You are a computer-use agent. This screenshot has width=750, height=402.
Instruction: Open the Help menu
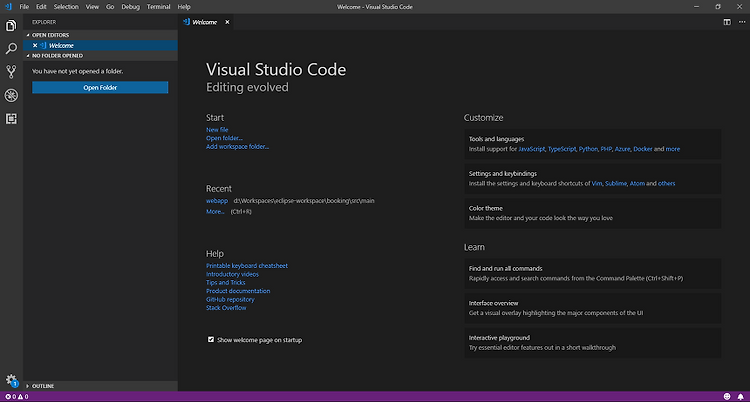pyautogui.click(x=184, y=7)
